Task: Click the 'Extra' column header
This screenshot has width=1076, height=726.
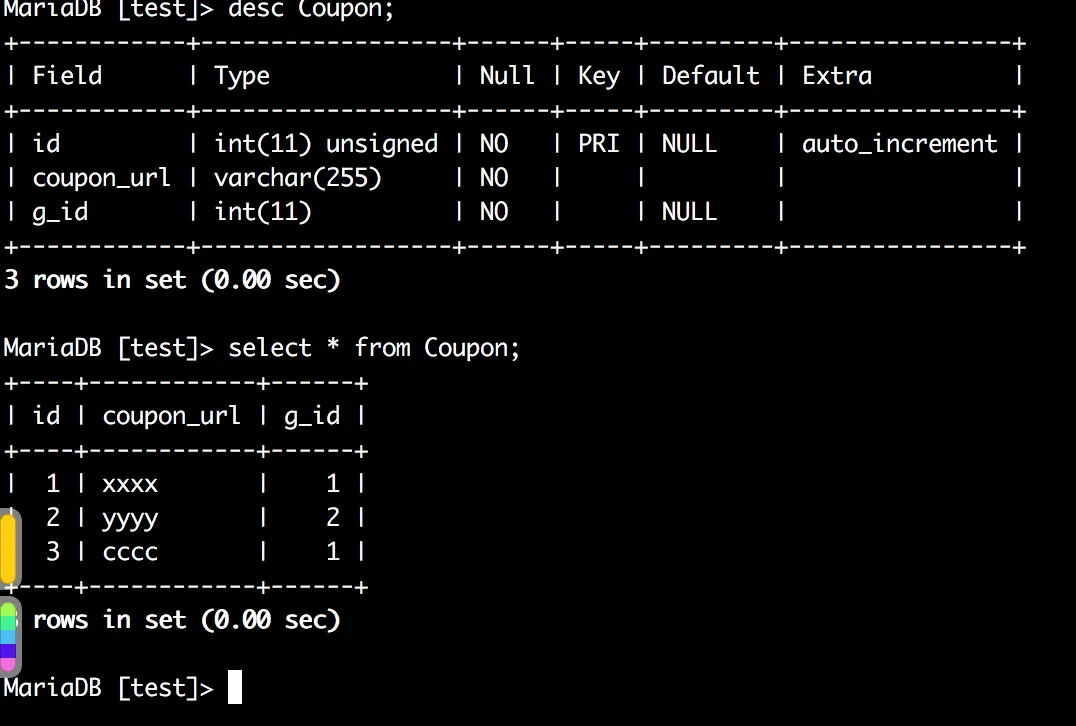Action: [837, 76]
